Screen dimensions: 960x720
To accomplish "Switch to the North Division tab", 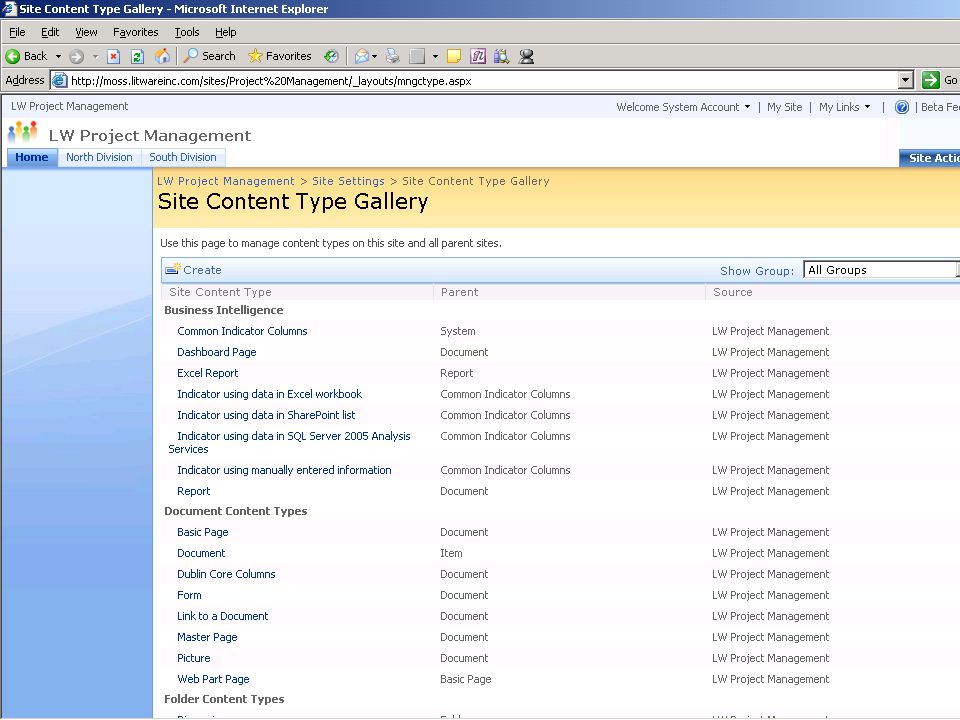I will pyautogui.click(x=99, y=157).
